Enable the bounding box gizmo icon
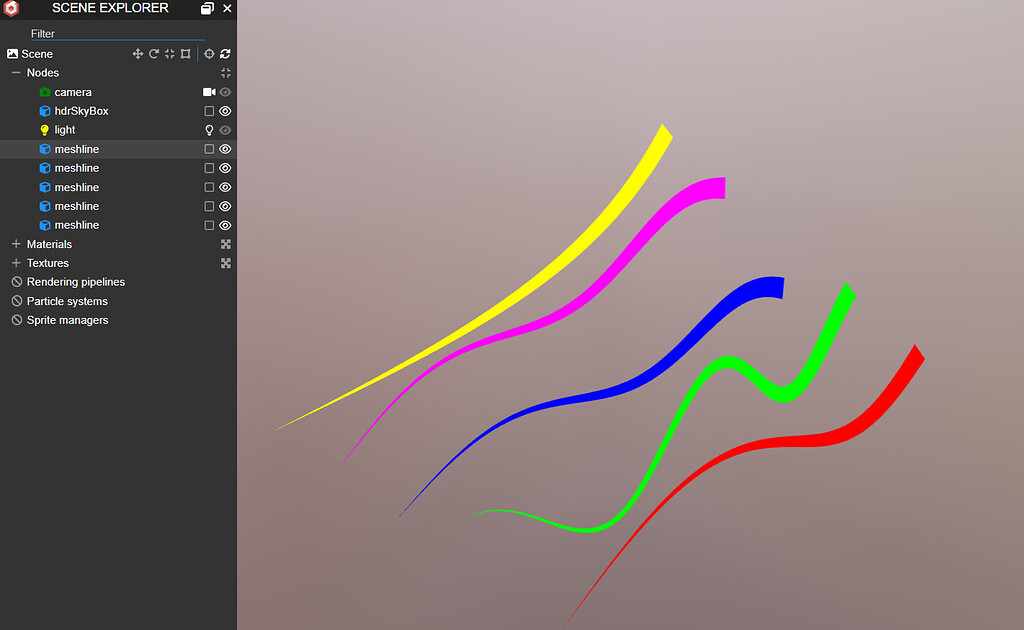This screenshot has height=630, width=1024. pos(185,54)
